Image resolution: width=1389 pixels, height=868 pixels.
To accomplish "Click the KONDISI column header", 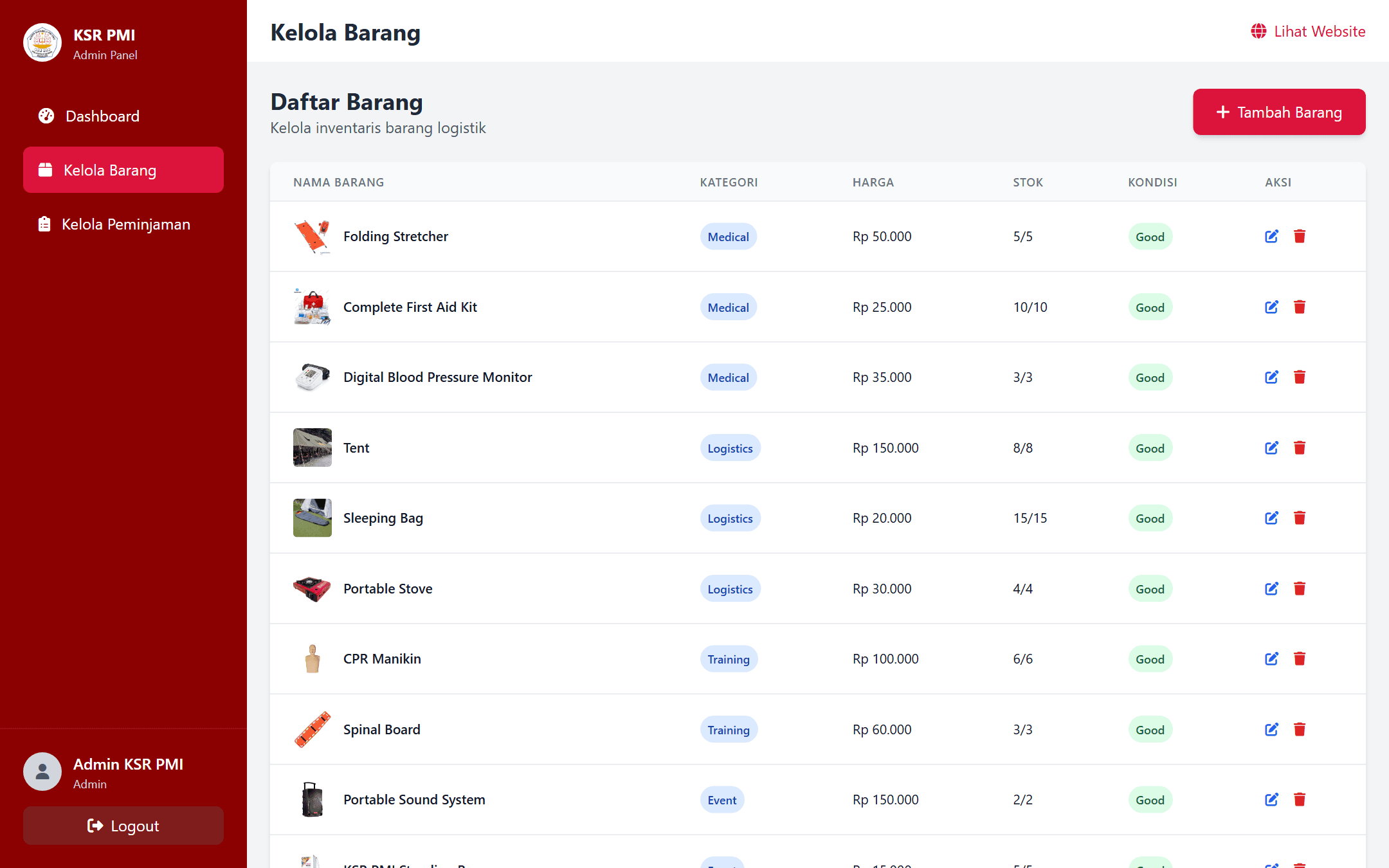I will click(1152, 182).
